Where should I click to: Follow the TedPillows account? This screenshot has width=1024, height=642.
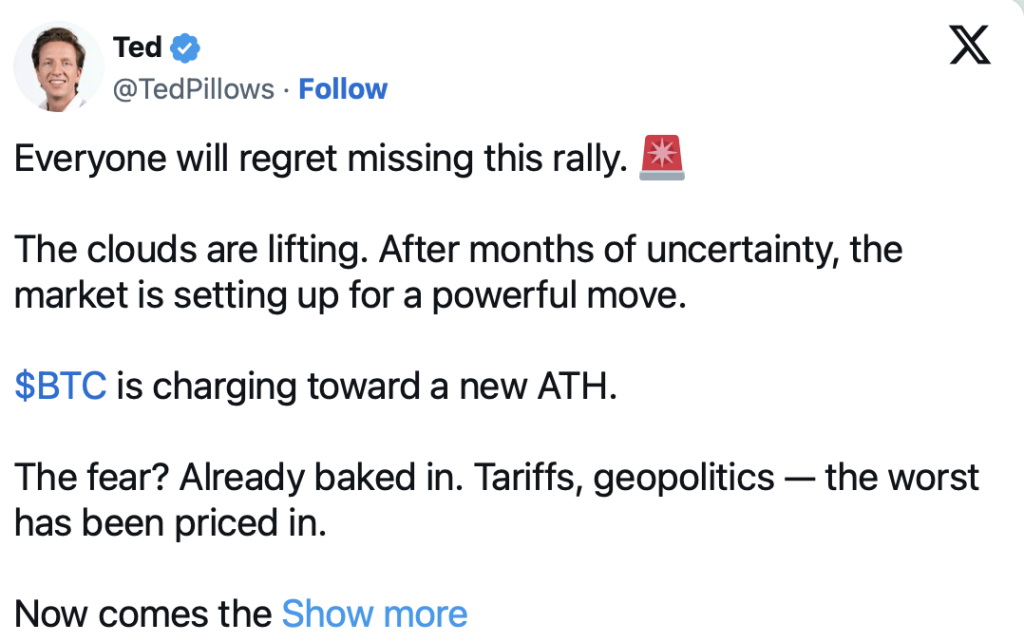(x=343, y=89)
